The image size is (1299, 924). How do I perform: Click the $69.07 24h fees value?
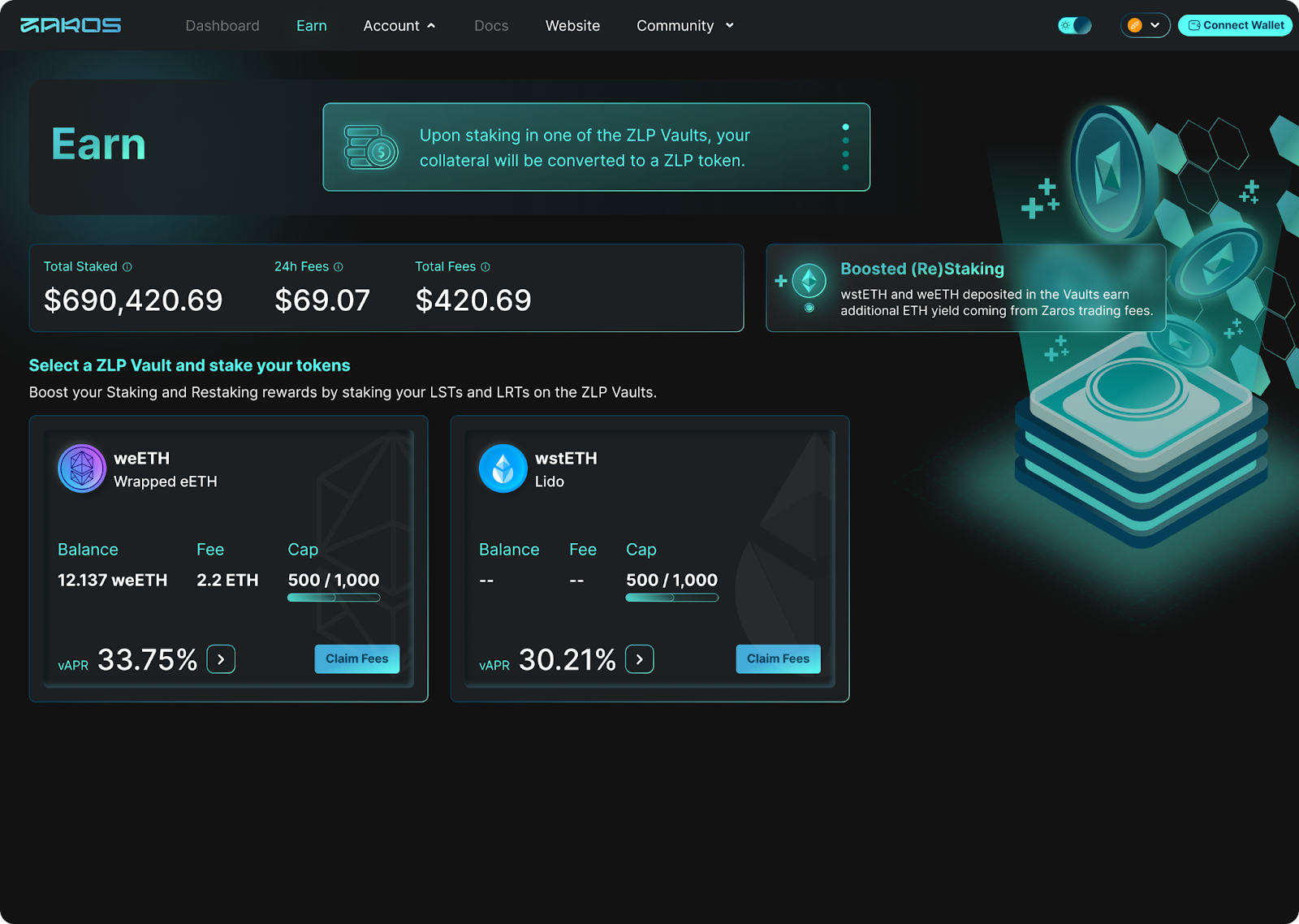click(322, 300)
